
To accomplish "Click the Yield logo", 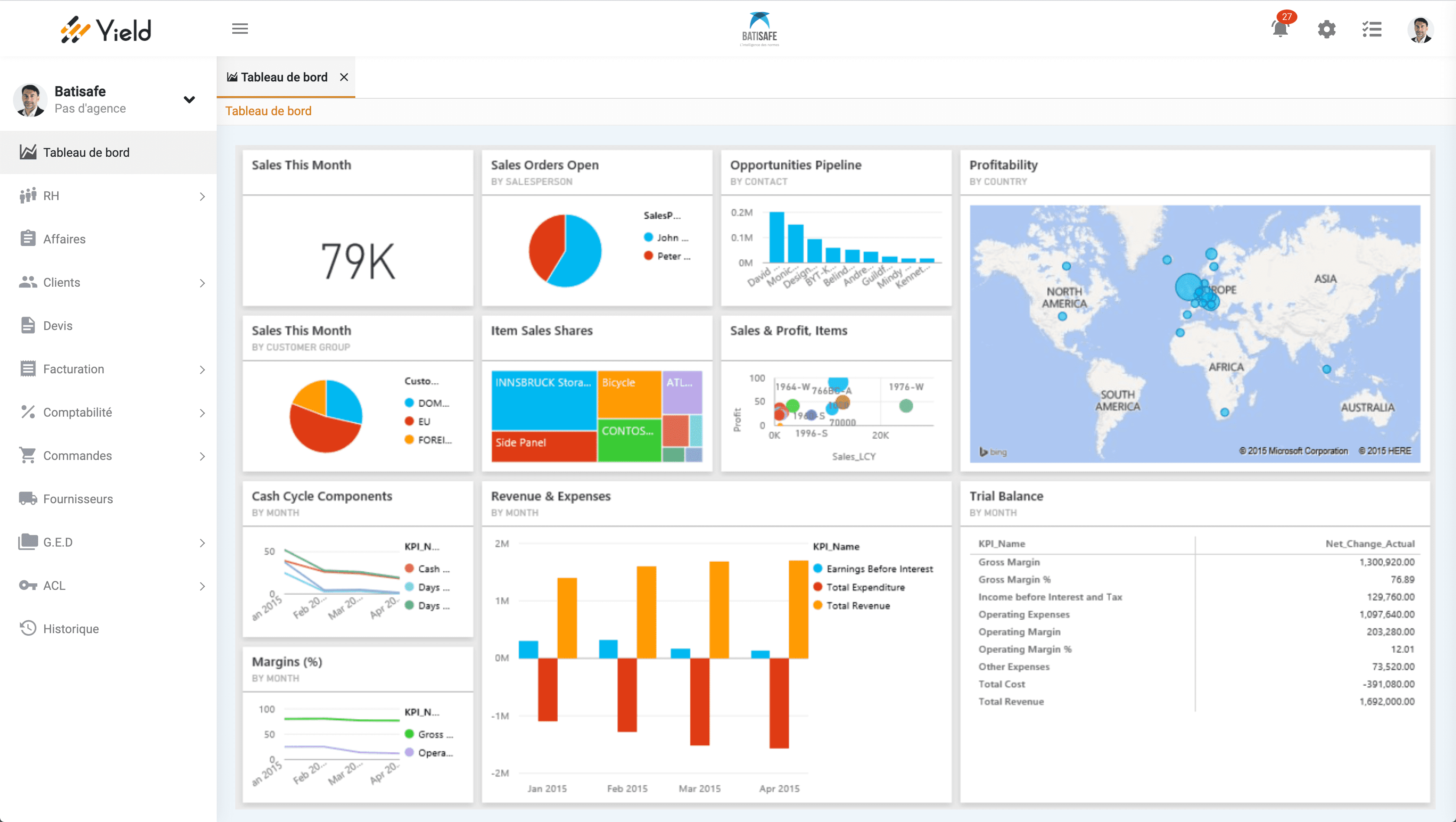I will point(106,29).
